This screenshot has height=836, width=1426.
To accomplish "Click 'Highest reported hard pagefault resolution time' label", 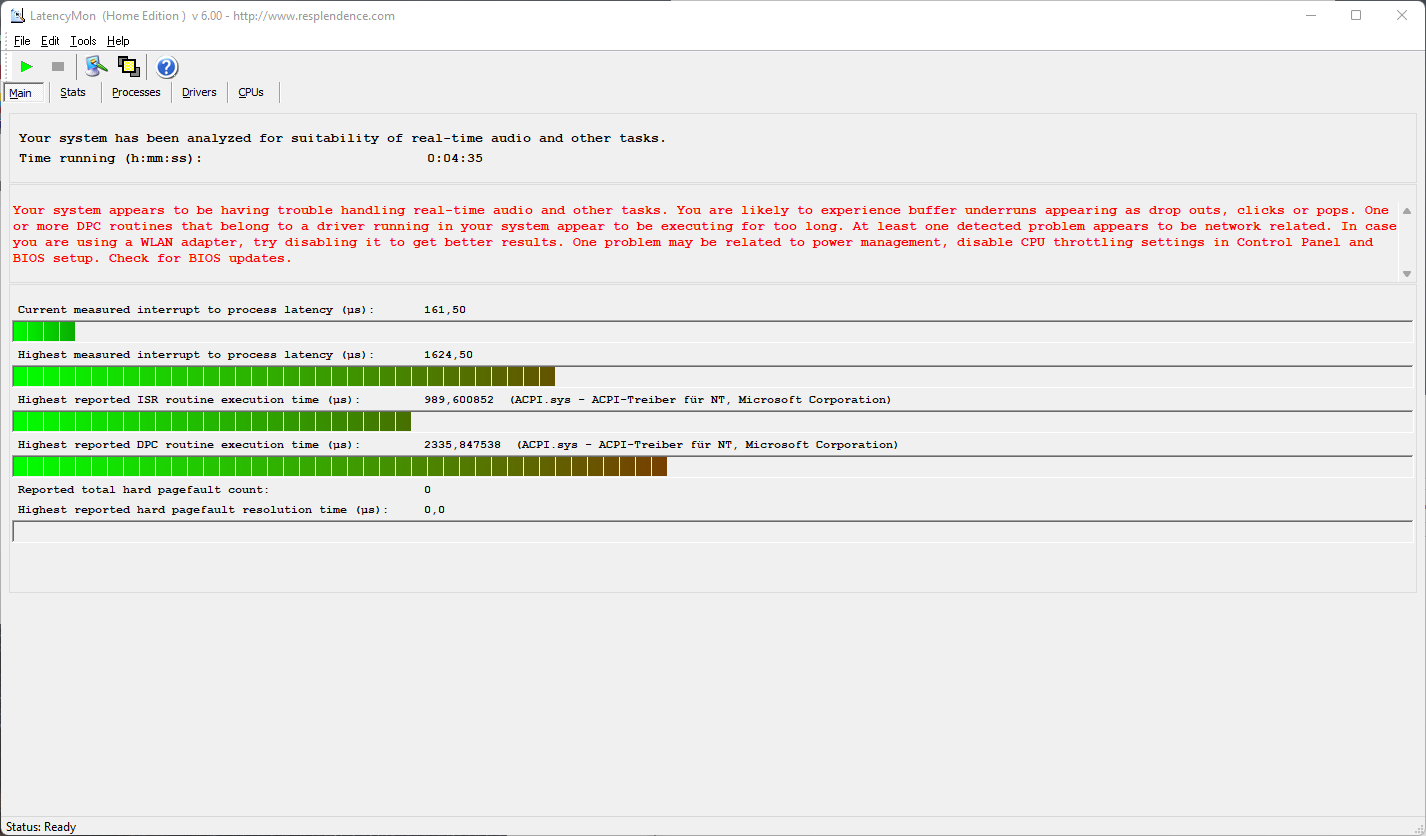I will [203, 510].
